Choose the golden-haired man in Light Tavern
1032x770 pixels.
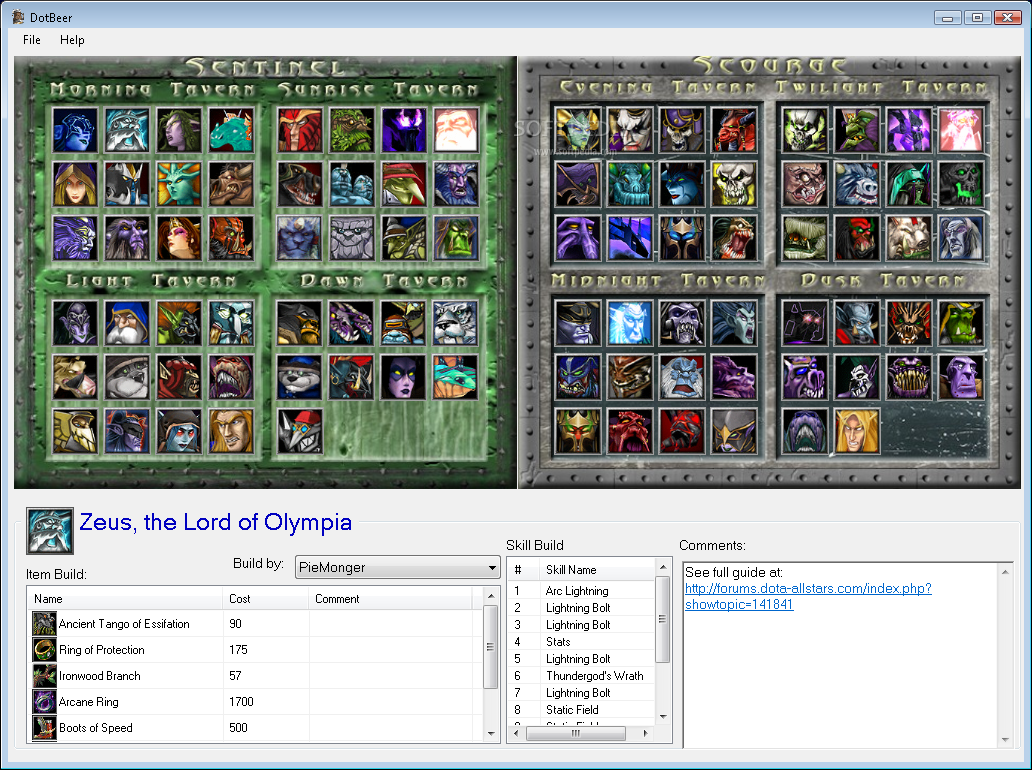click(x=231, y=431)
